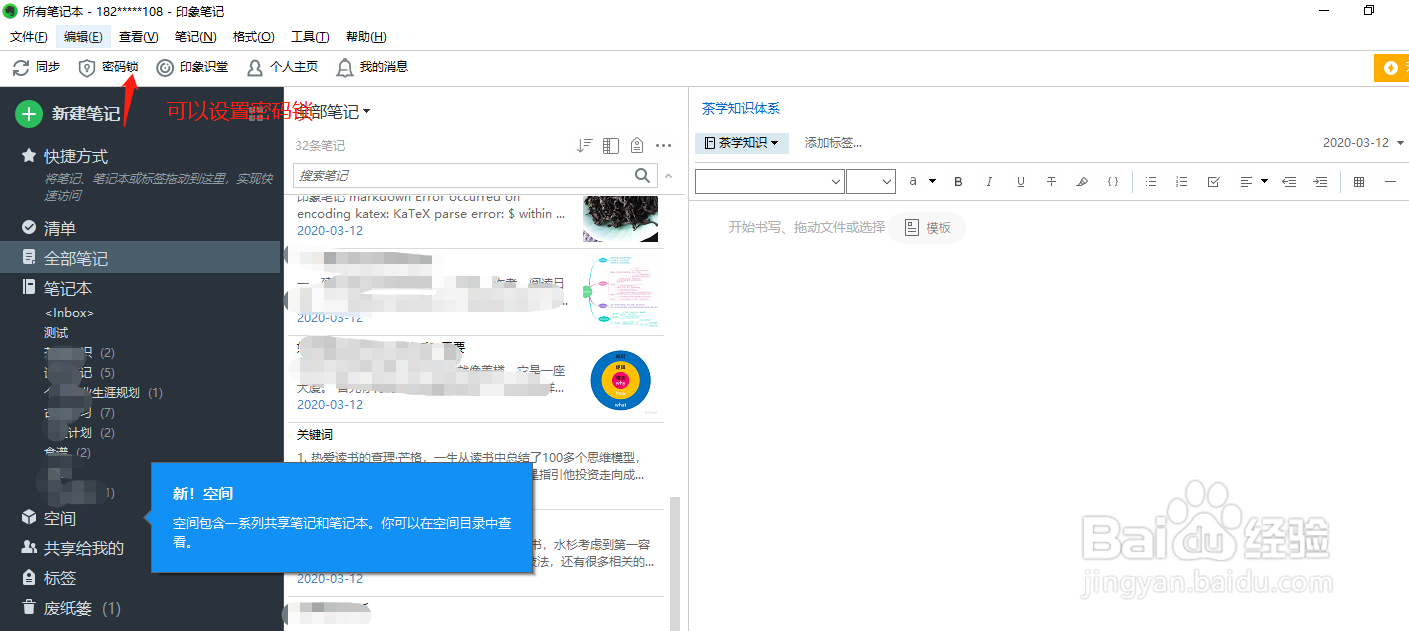Image resolution: width=1409 pixels, height=631 pixels.
Task: Open the text alignment dropdown
Action: [x=1256, y=181]
